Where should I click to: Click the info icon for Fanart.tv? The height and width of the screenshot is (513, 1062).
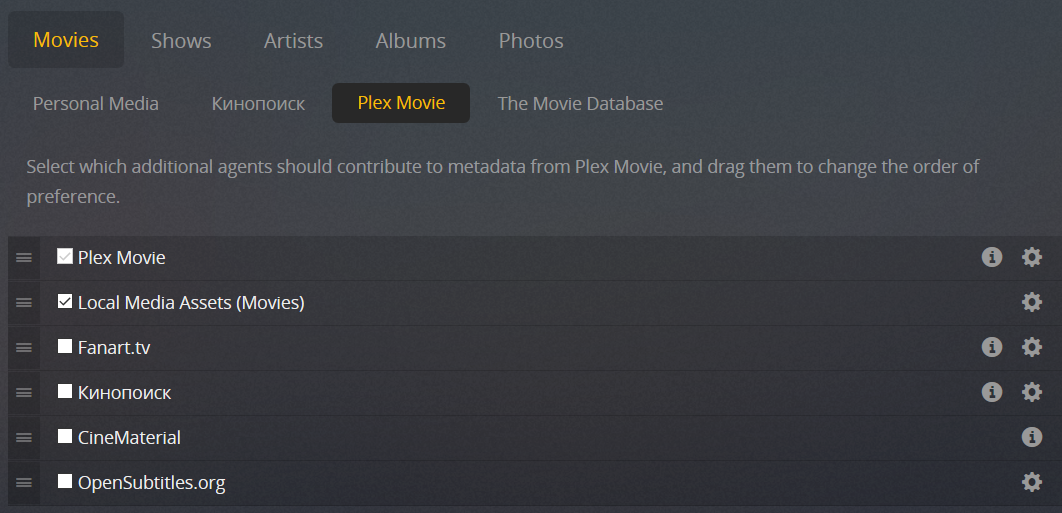(992, 347)
